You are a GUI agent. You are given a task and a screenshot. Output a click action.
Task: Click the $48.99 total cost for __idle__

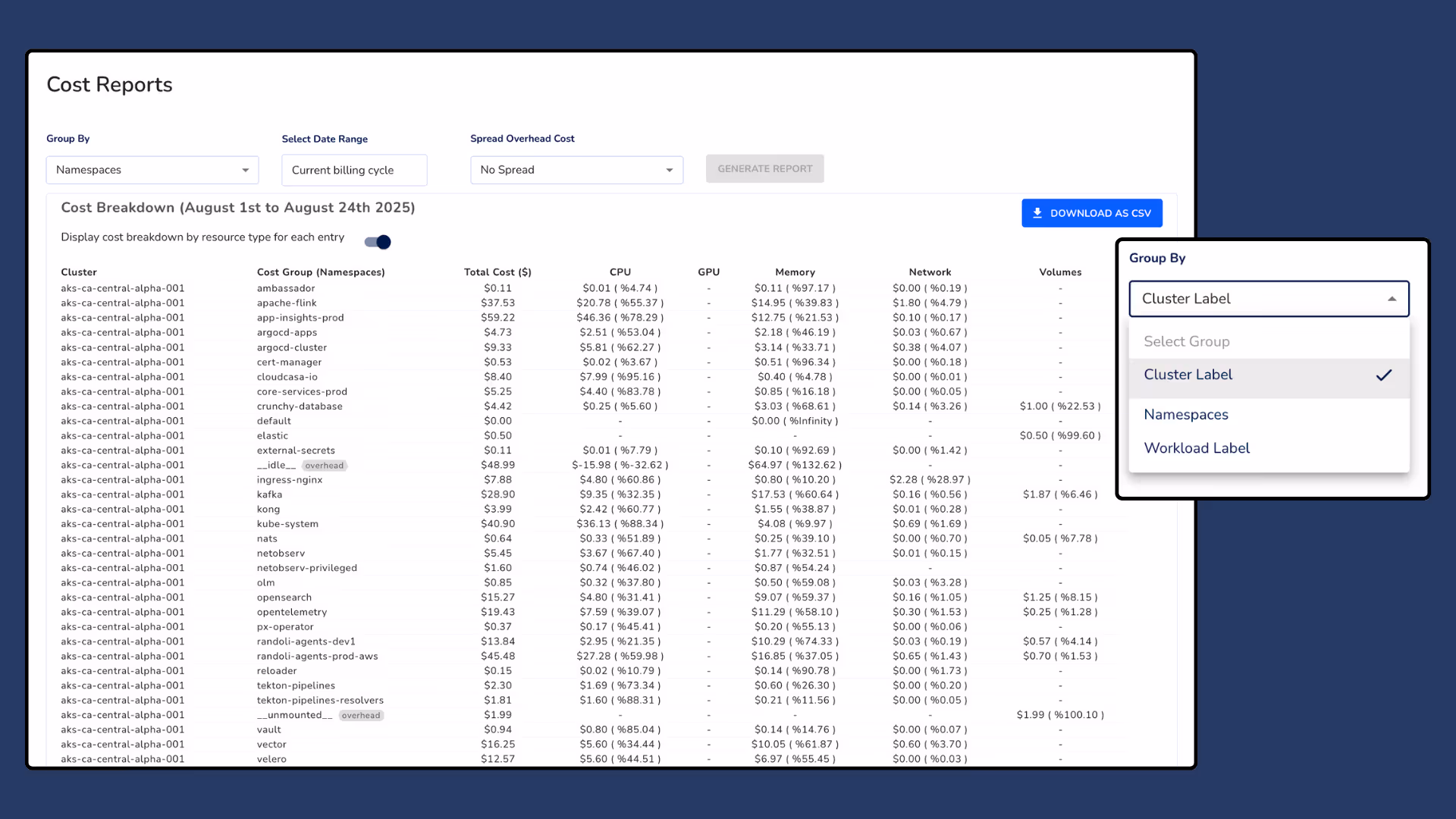click(498, 465)
